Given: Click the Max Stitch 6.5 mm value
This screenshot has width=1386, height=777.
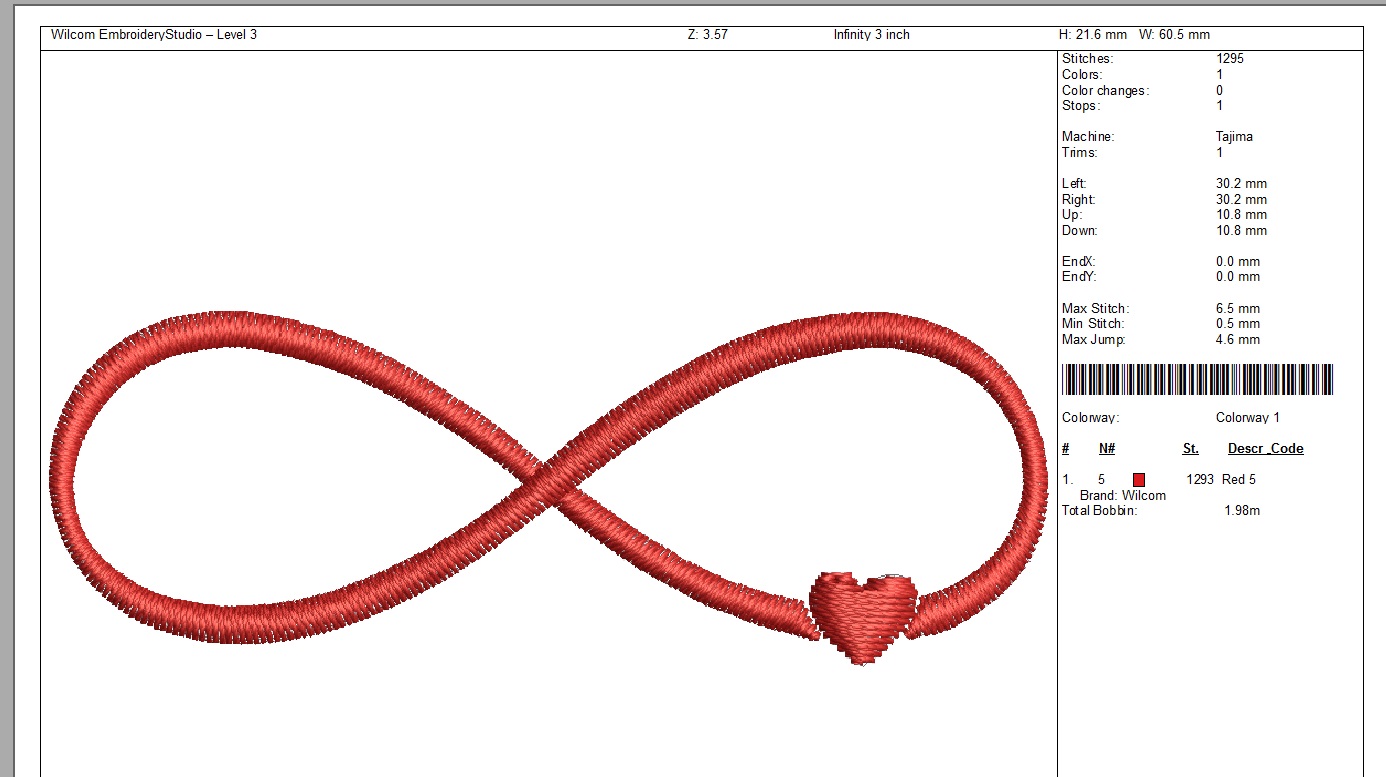Looking at the screenshot, I should point(1237,309).
